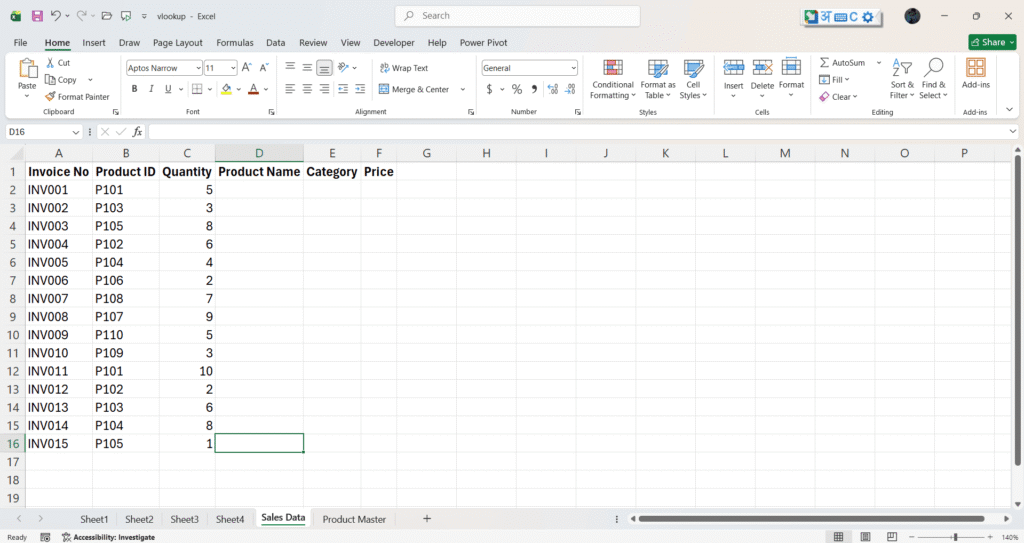The height and width of the screenshot is (543, 1024).
Task: Click the Cut scissors icon
Action: click(x=50, y=63)
